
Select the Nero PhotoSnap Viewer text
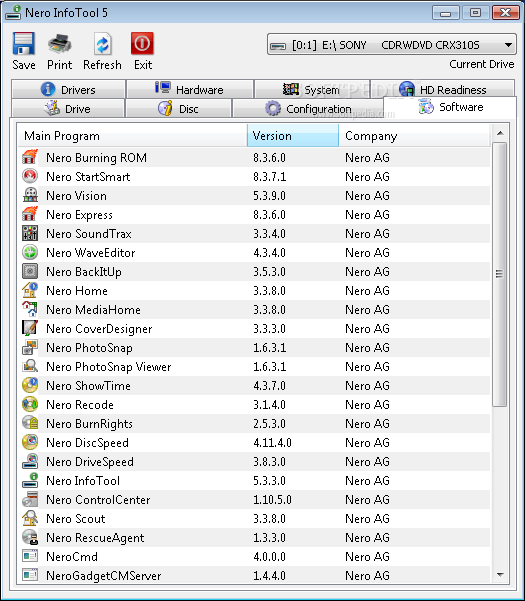[x=108, y=367]
